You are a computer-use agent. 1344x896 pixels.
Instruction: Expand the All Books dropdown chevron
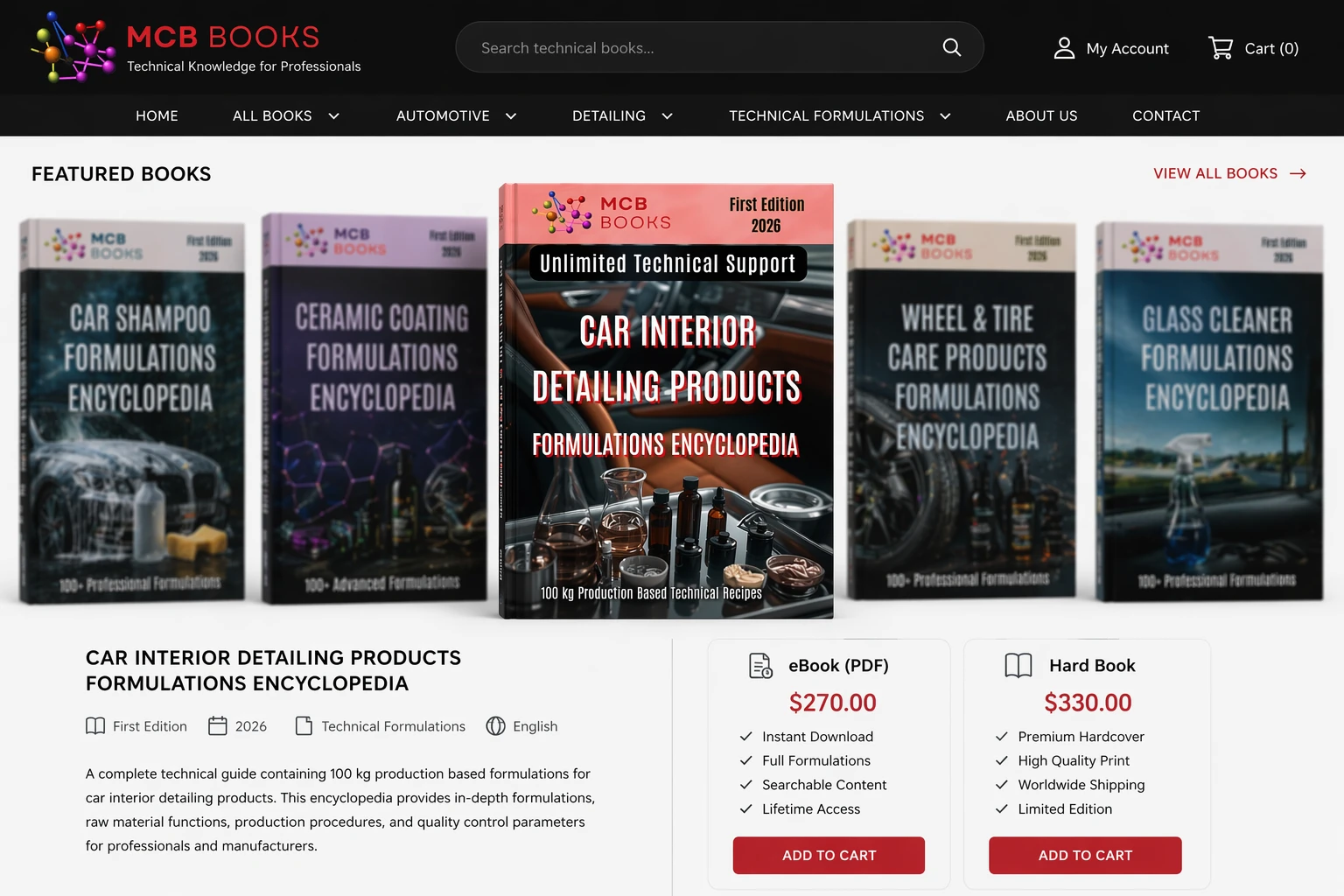click(333, 115)
